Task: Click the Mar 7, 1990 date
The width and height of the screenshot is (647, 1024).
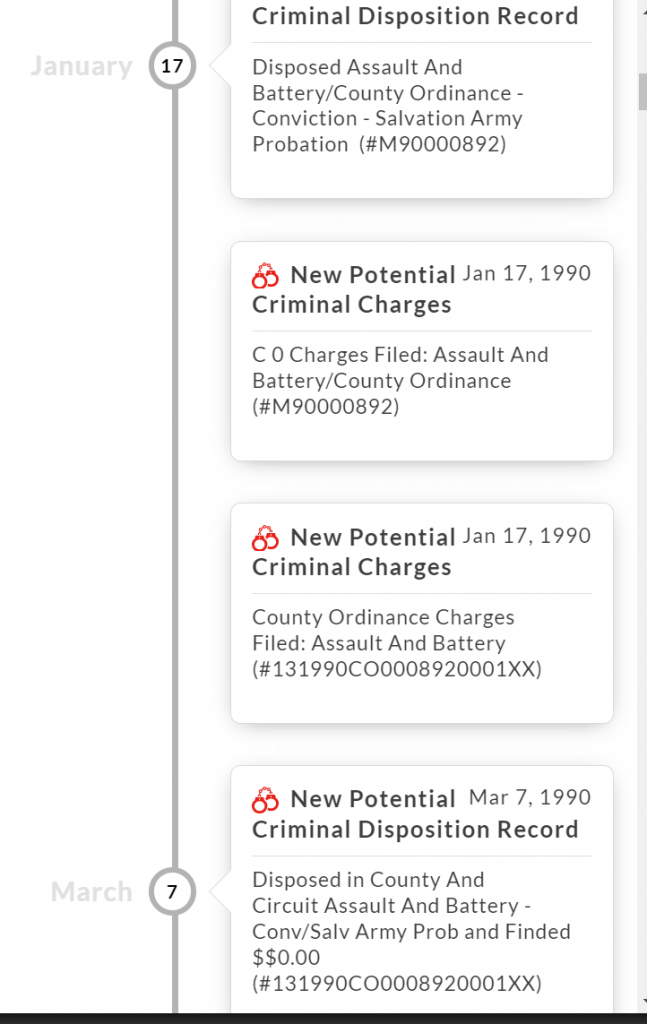Action: pyautogui.click(x=529, y=798)
